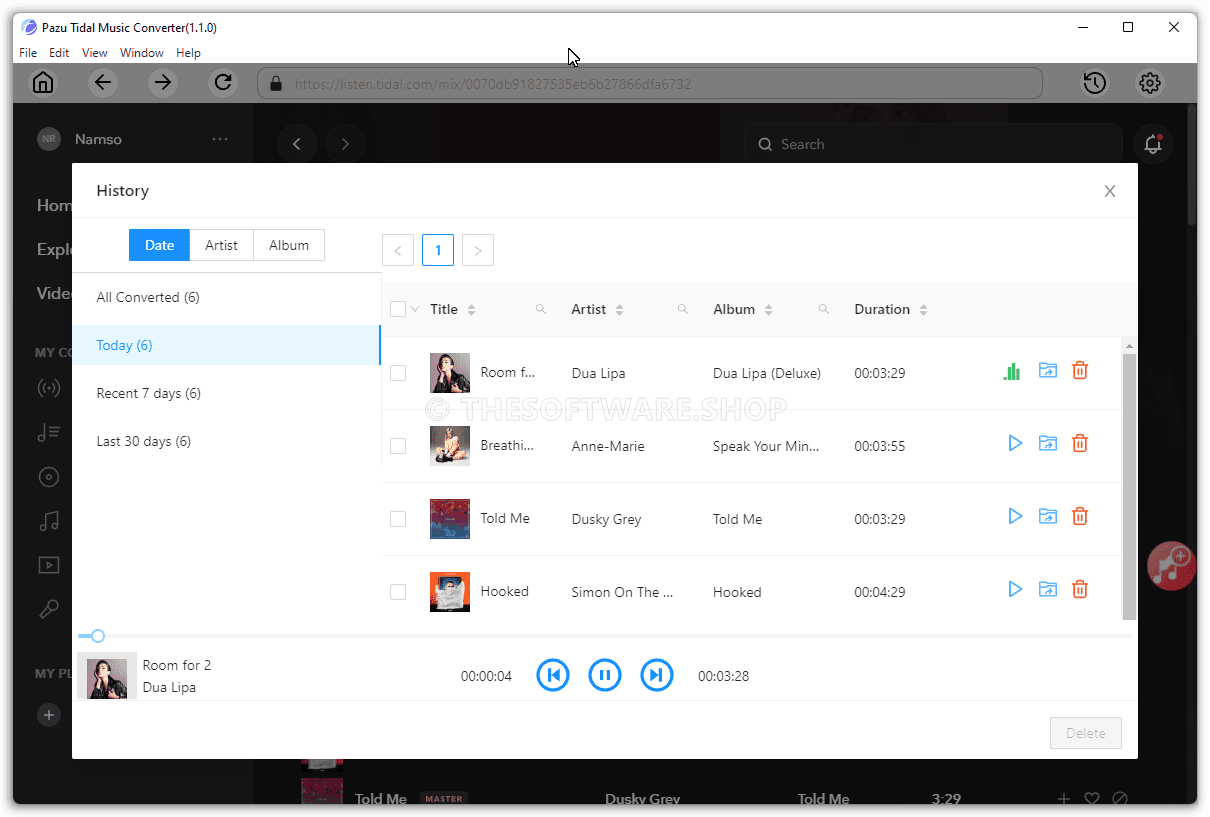Go forward using the right arrow toolbar button
1210x817 pixels.
tap(163, 83)
